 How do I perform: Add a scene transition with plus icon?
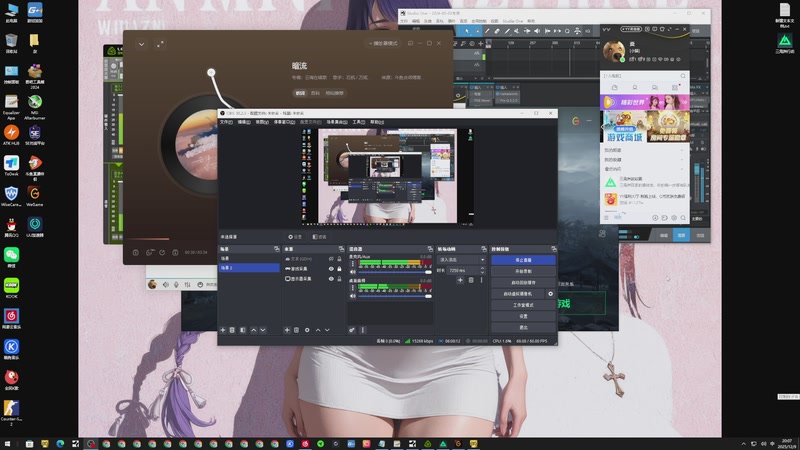[x=460, y=280]
